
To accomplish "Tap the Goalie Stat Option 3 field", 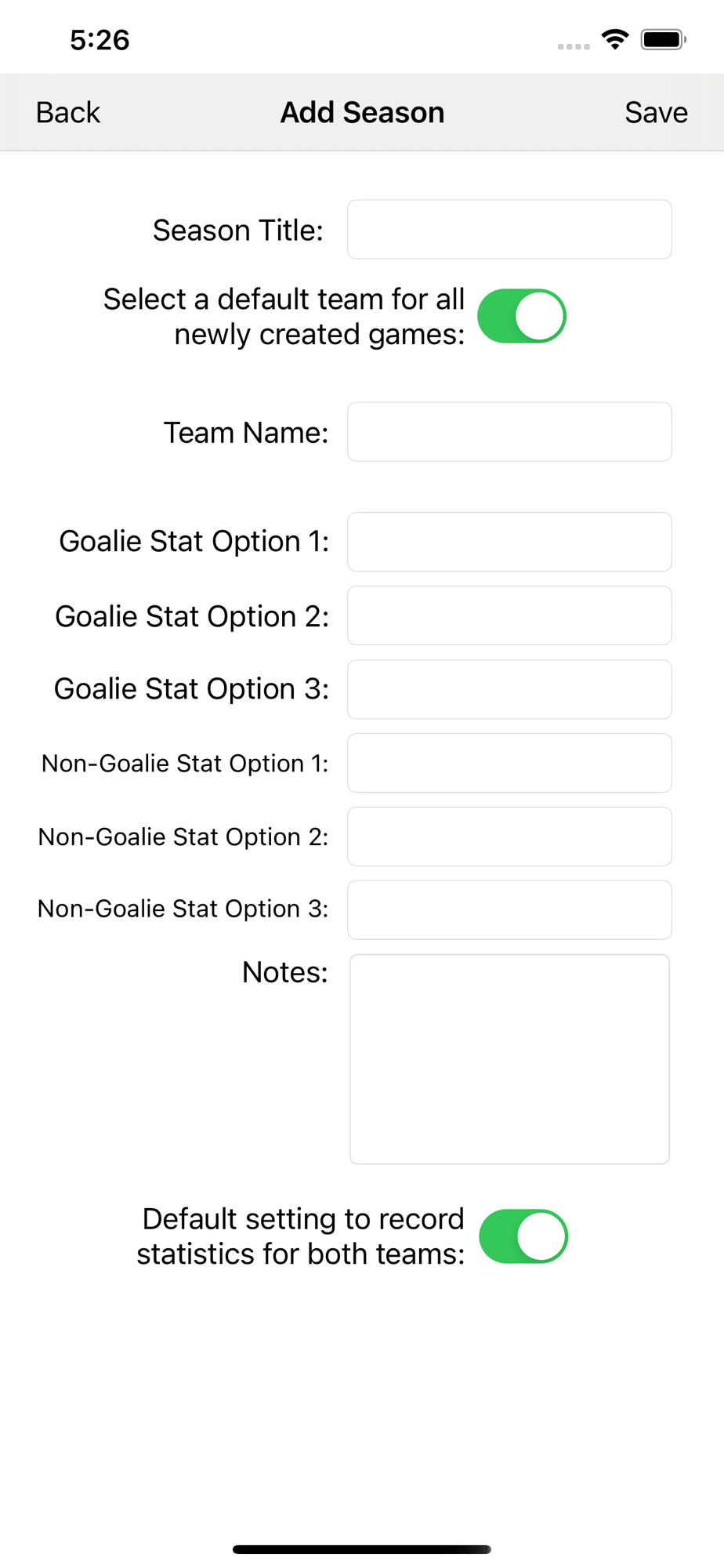I will (x=509, y=689).
